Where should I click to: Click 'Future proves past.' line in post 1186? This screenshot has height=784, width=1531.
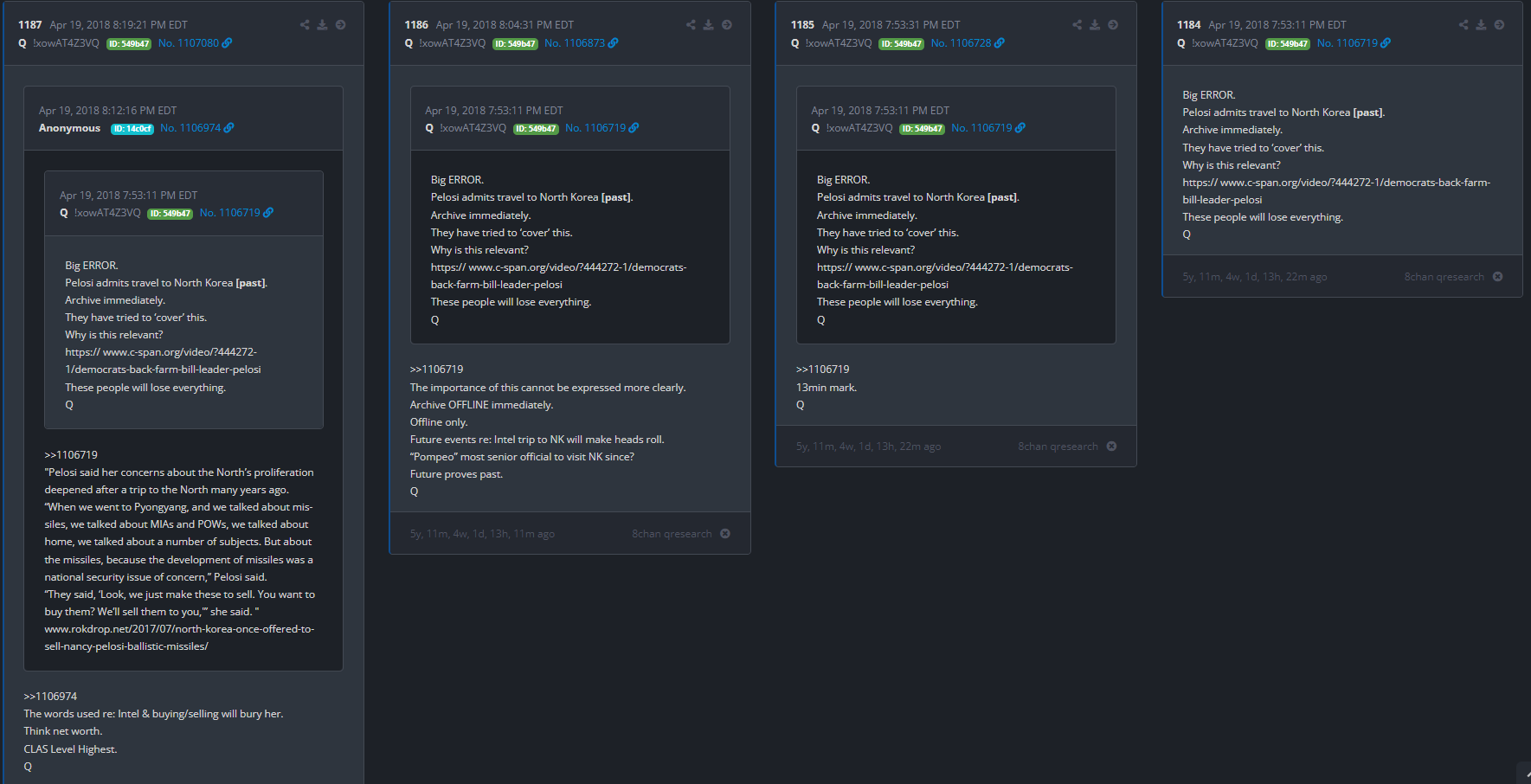tap(456, 474)
